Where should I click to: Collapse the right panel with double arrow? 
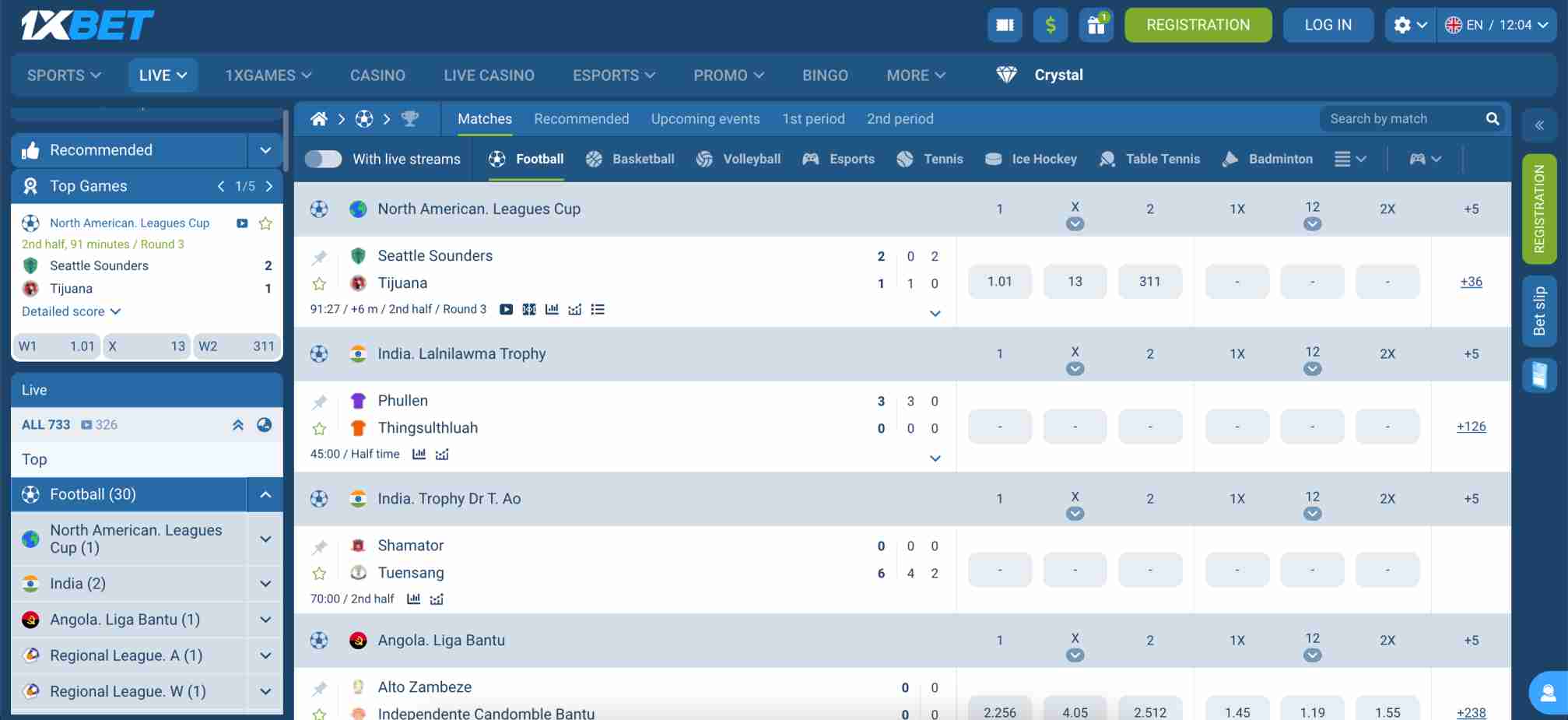tap(1539, 125)
